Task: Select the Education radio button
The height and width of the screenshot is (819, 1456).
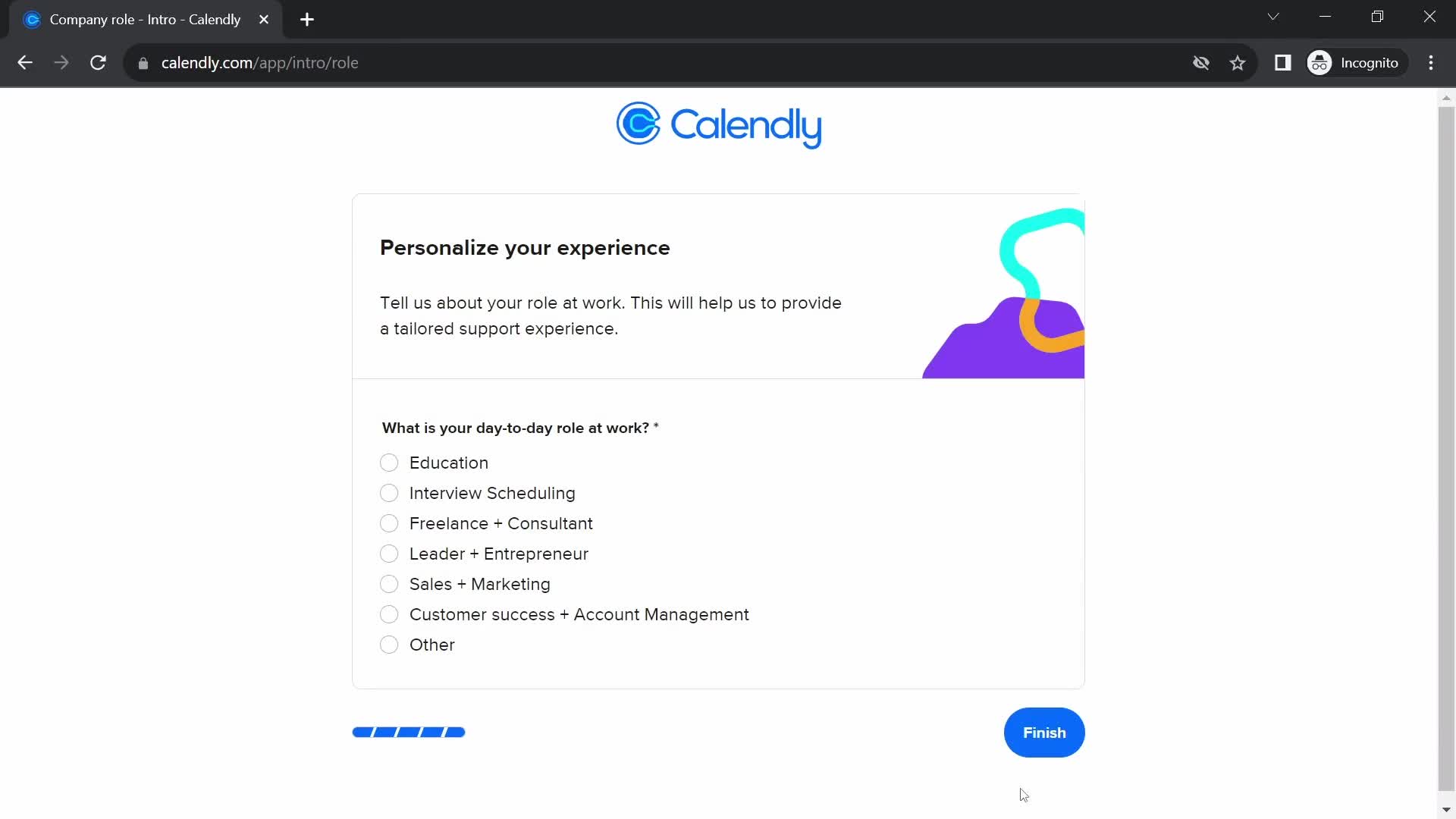Action: [389, 462]
